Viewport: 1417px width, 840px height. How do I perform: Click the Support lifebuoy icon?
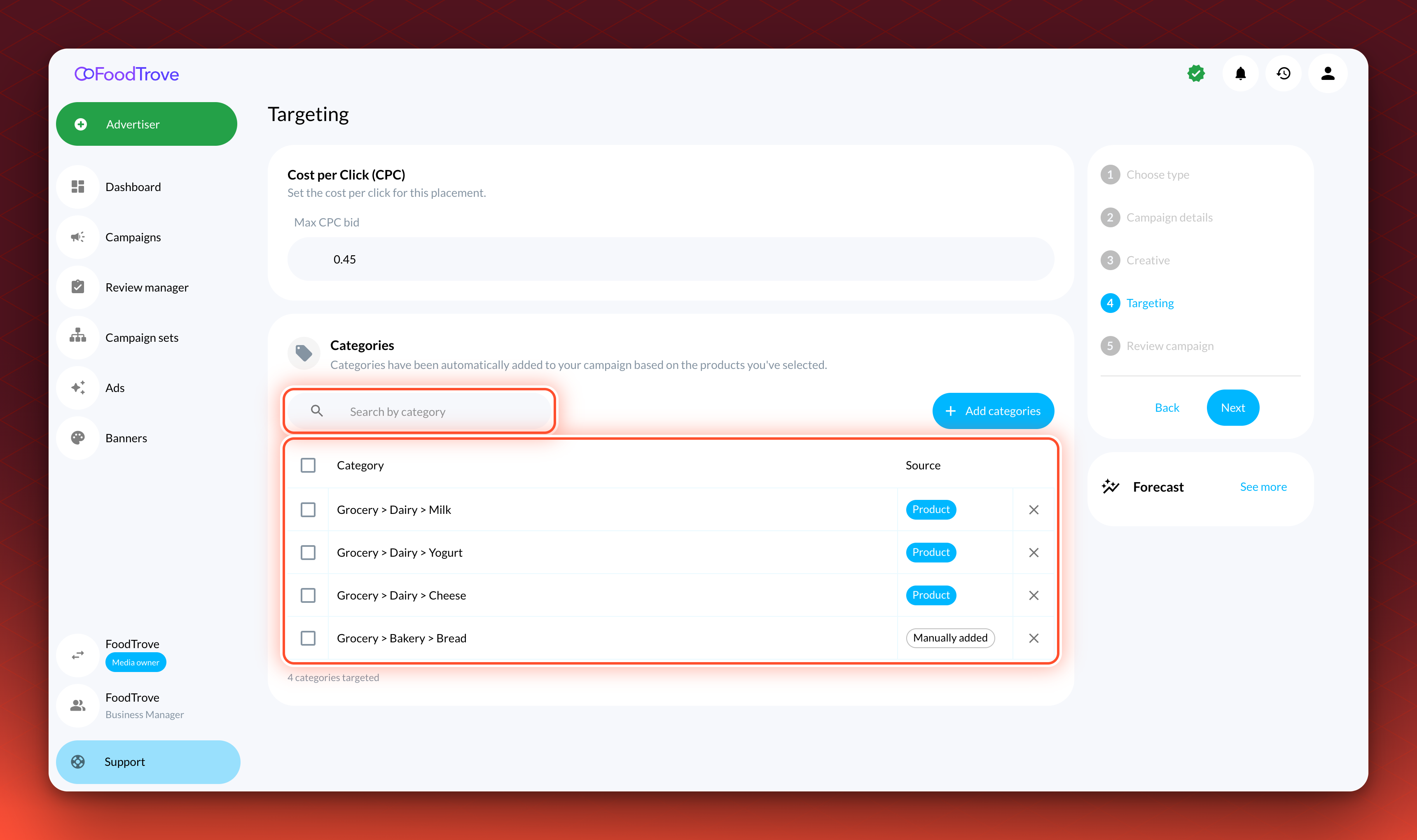click(x=78, y=762)
